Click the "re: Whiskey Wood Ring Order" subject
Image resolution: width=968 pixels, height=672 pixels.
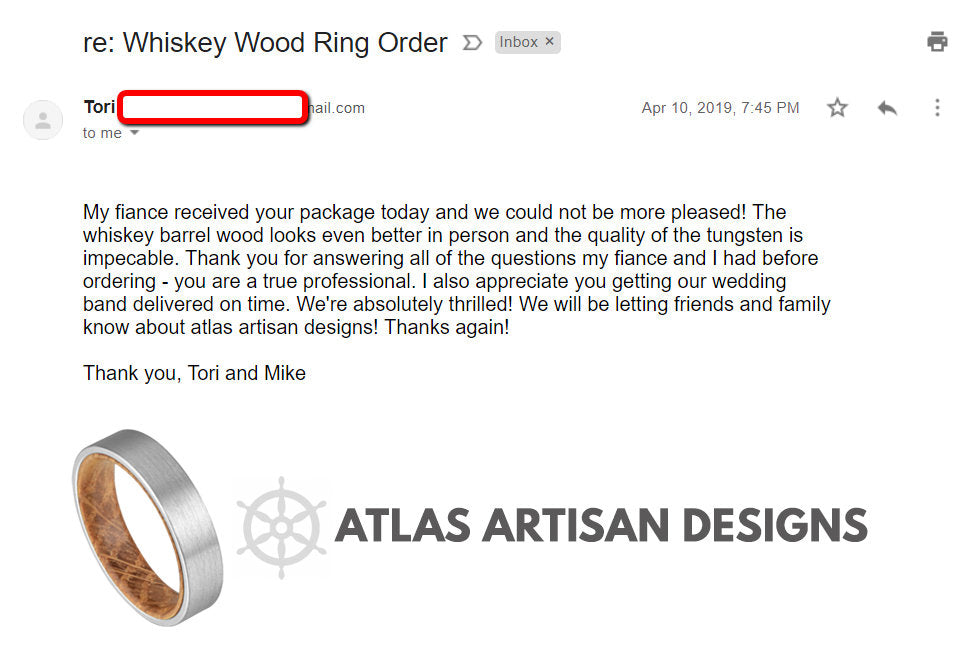[265, 43]
